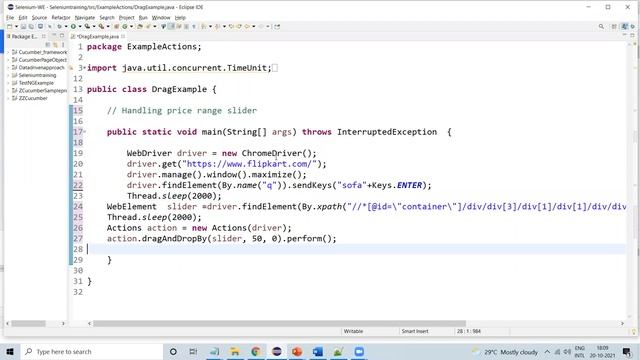The image size is (640, 360).
Task: Click the Previous Annotation toolbar icon
Action: coord(218,27)
